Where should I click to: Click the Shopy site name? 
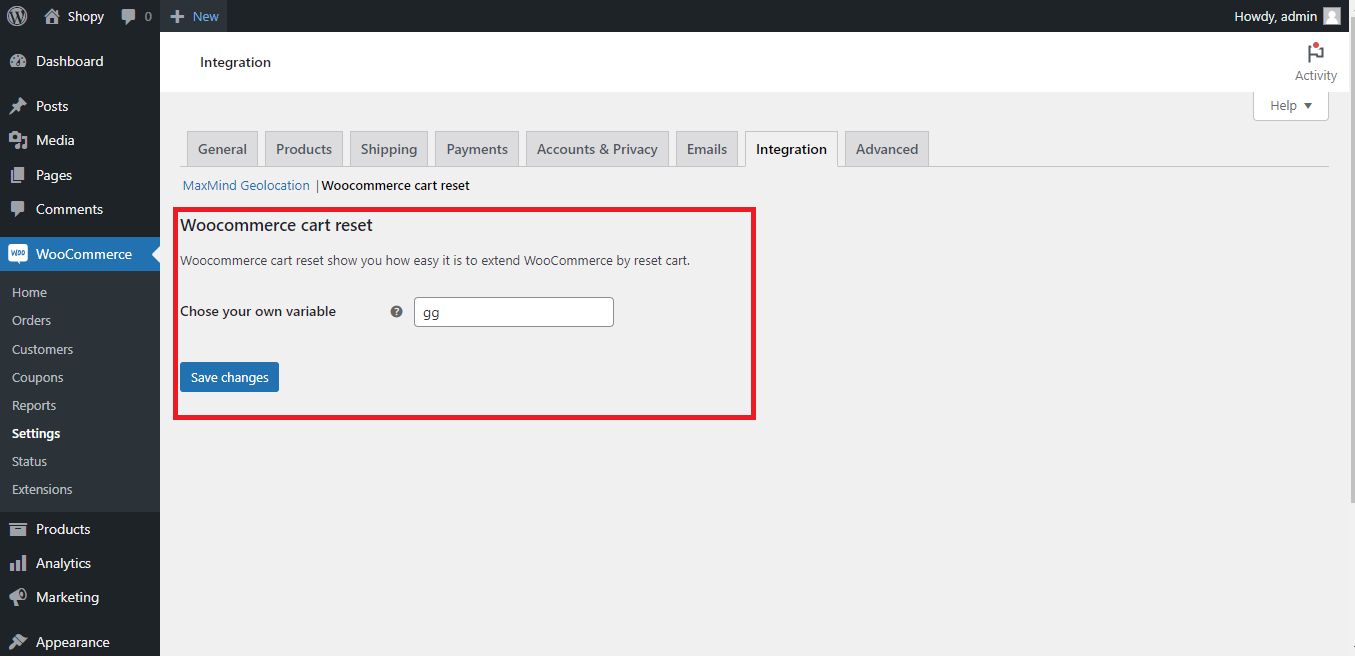(86, 17)
